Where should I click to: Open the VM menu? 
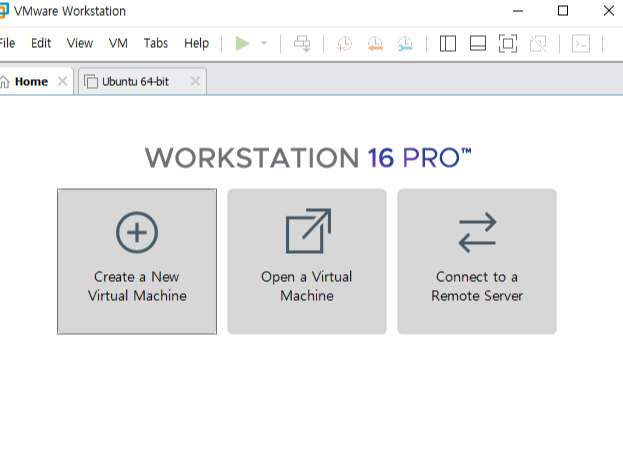[x=118, y=43]
